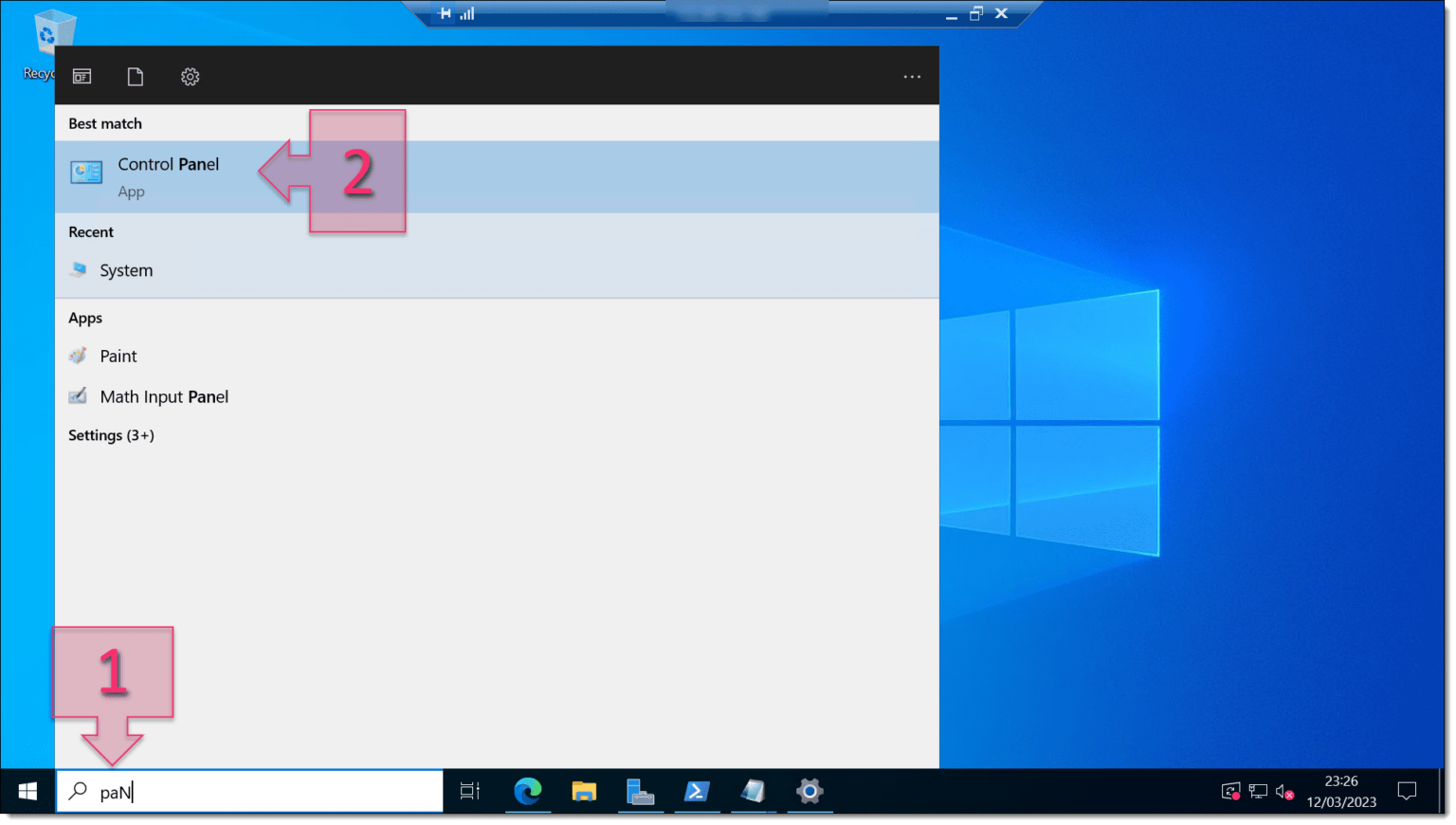Select the Best match section heading

pos(104,123)
